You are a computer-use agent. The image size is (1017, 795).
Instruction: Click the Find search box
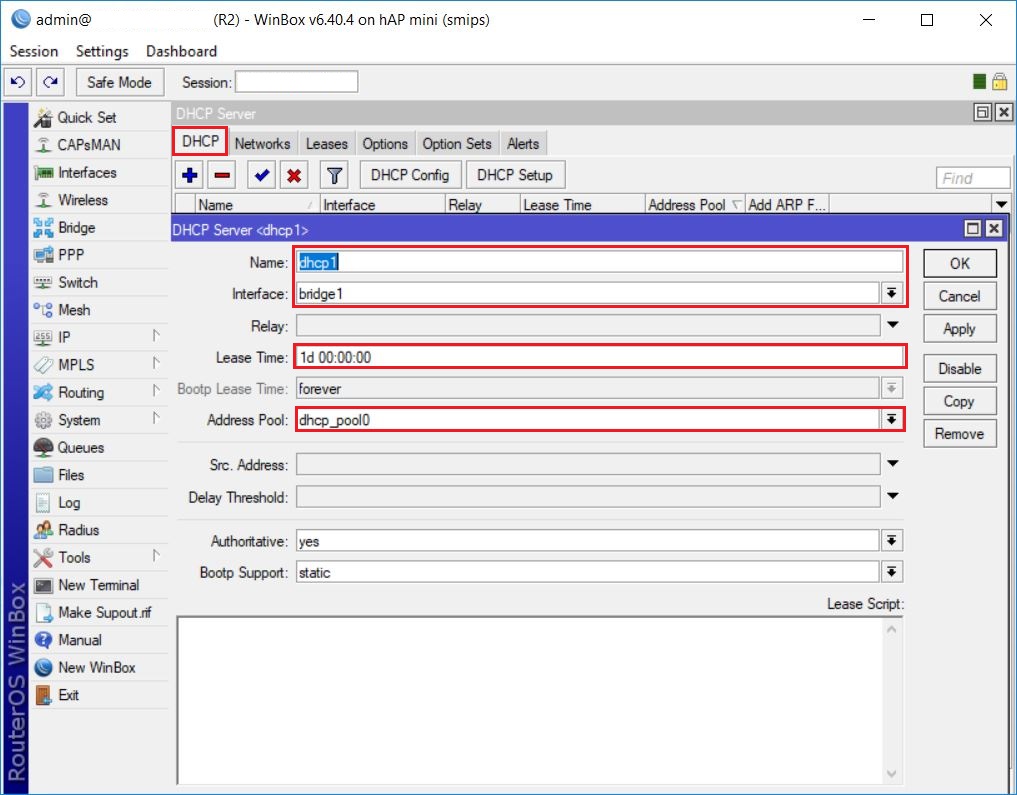(973, 178)
